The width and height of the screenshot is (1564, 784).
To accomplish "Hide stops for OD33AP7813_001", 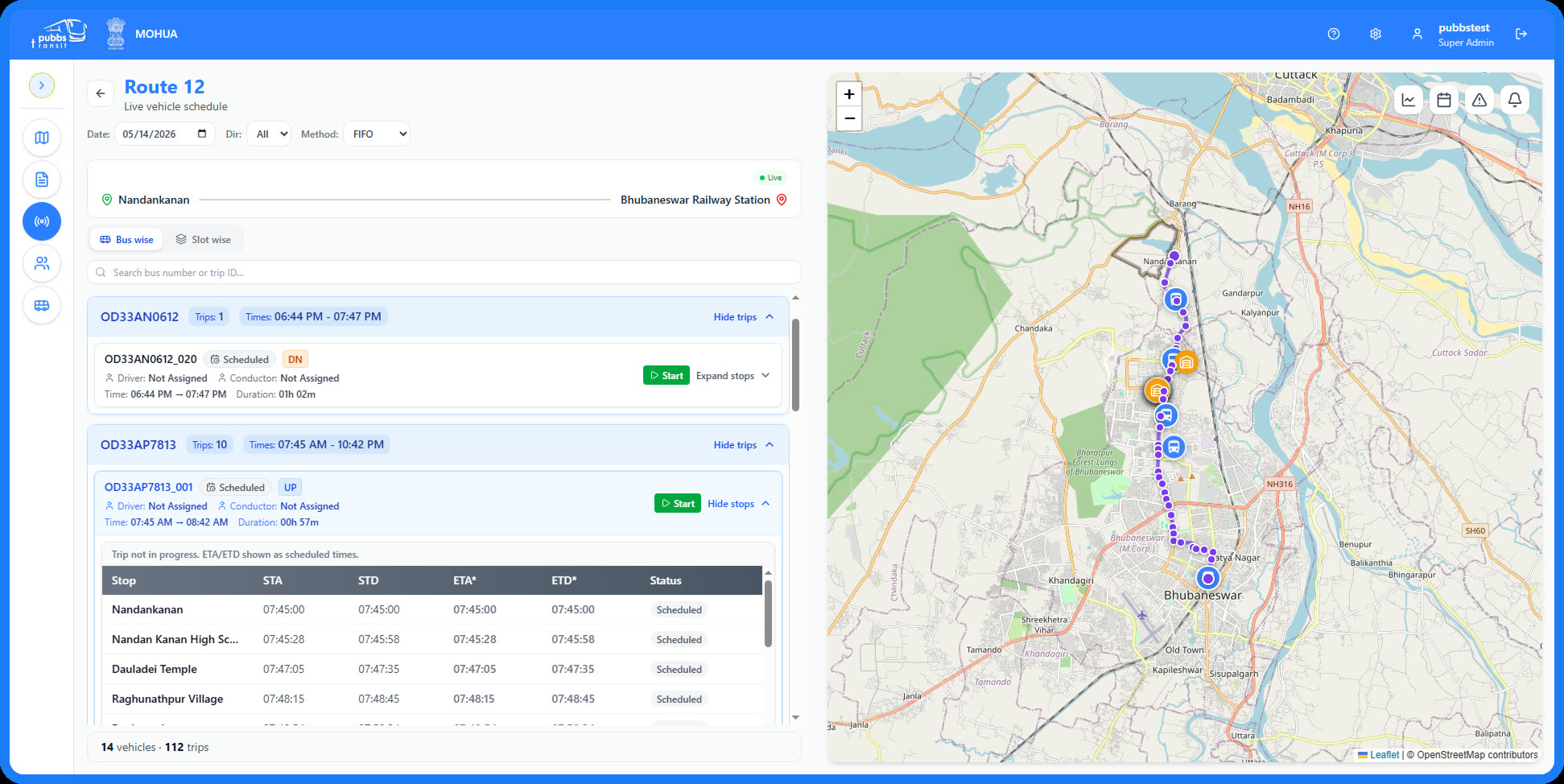I will pos(739,503).
